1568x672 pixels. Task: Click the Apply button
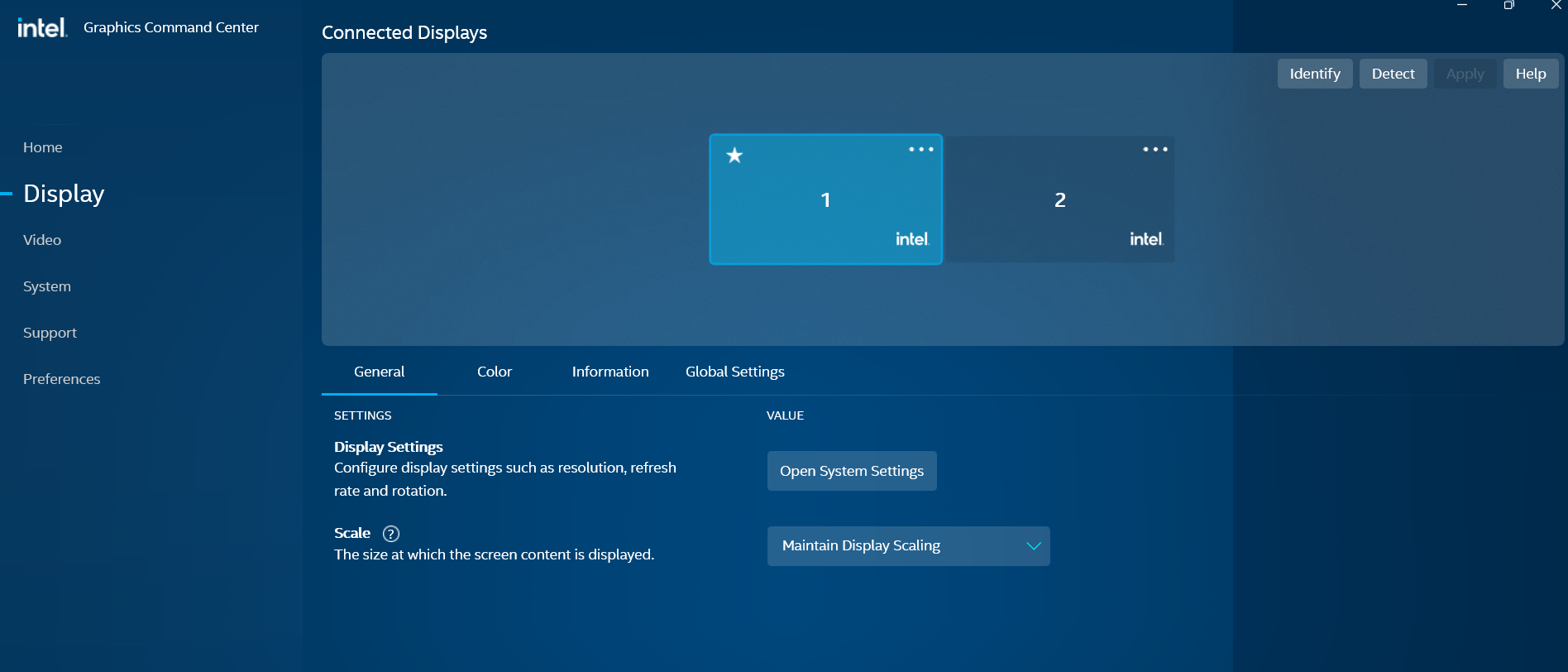1465,74
